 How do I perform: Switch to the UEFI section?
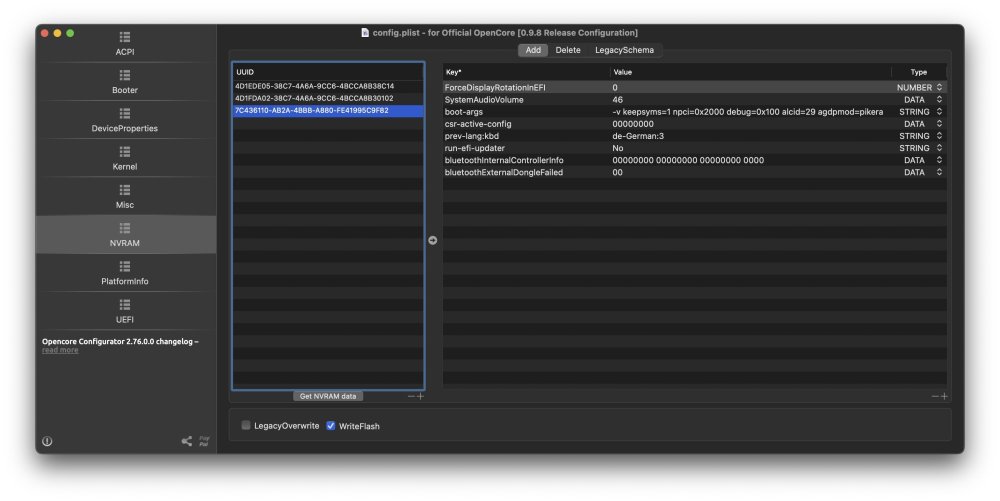point(125,311)
